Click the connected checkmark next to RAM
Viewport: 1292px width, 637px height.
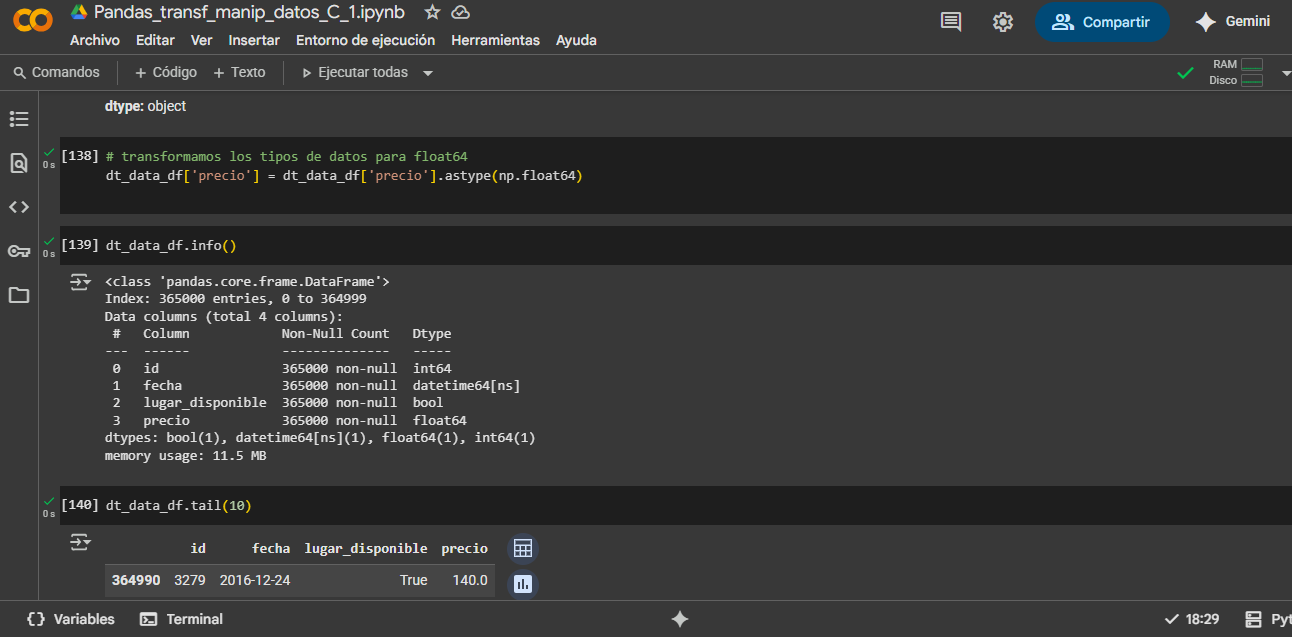click(1186, 72)
